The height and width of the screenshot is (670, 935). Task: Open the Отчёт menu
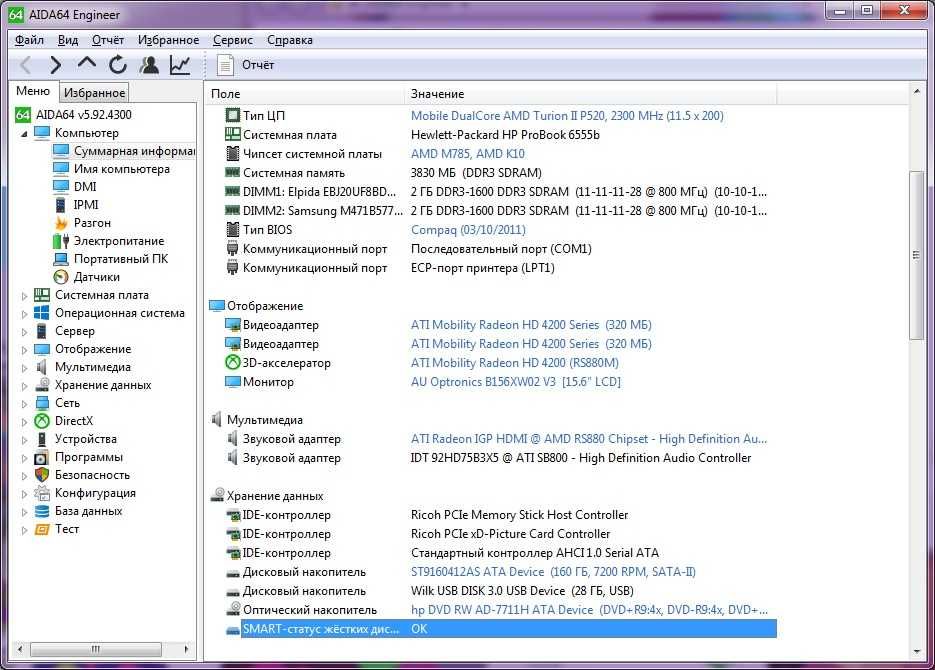(x=107, y=40)
